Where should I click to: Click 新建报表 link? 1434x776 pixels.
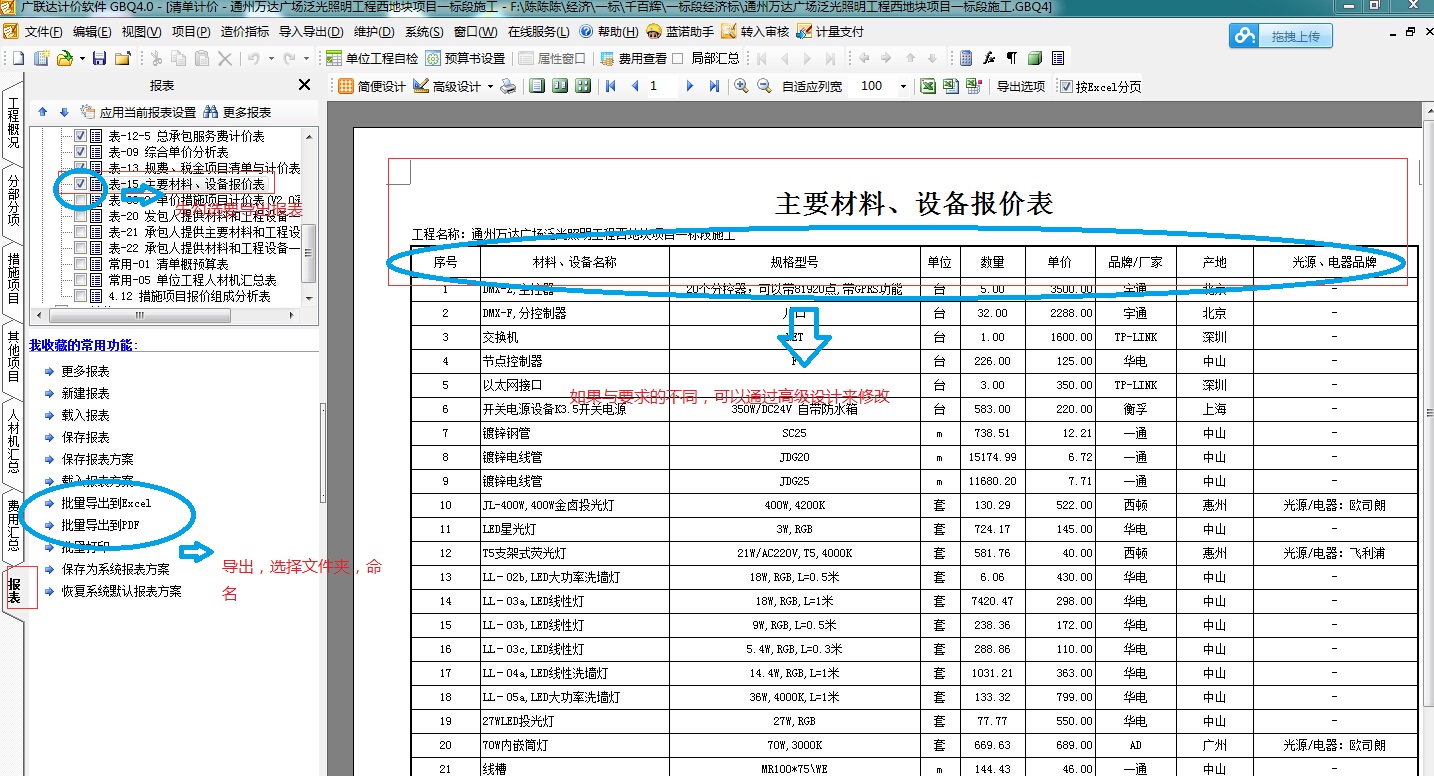(85, 394)
